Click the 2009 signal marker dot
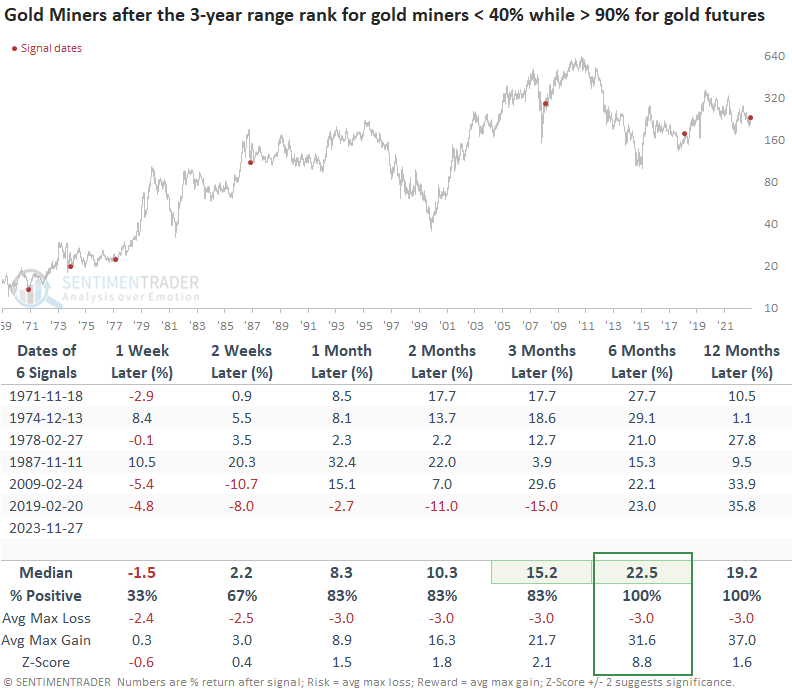 coord(545,104)
